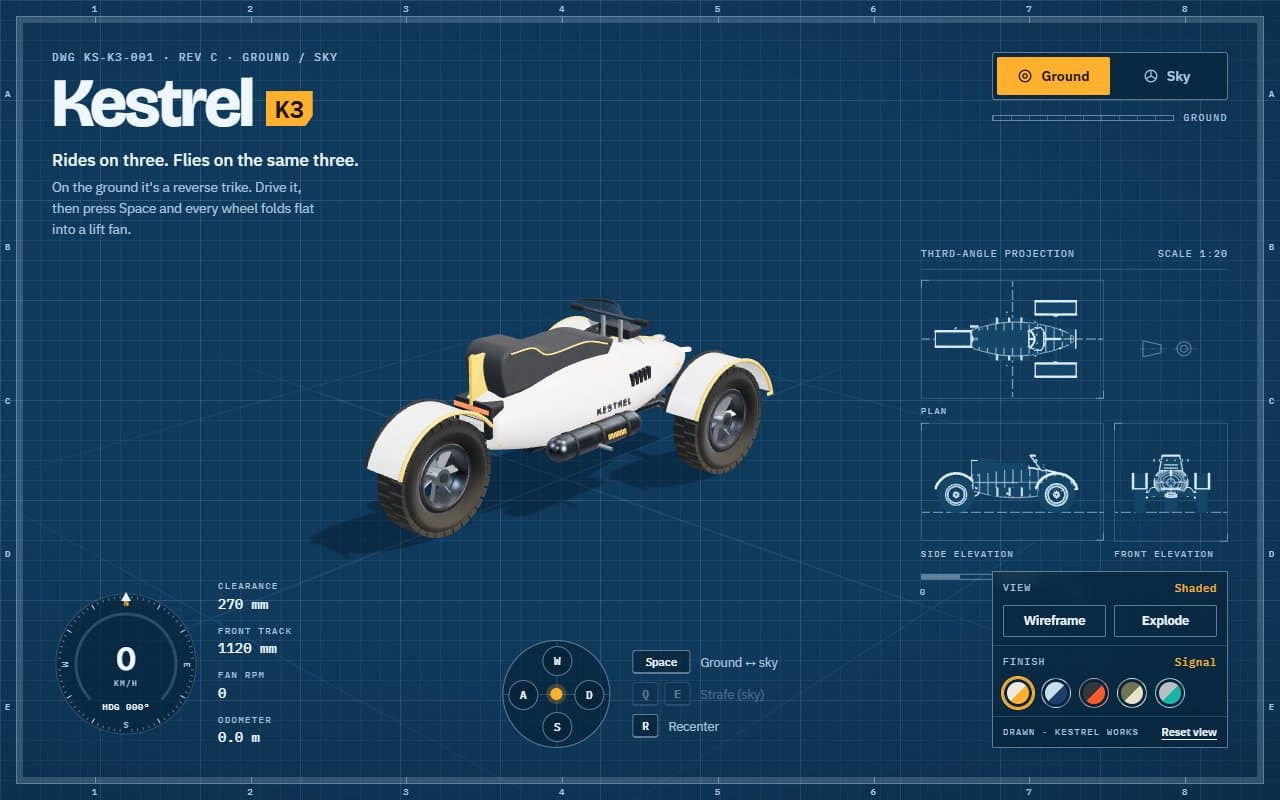Click the north arrow on the compass
Image resolution: width=1280 pixels, height=800 pixels.
tap(126, 599)
